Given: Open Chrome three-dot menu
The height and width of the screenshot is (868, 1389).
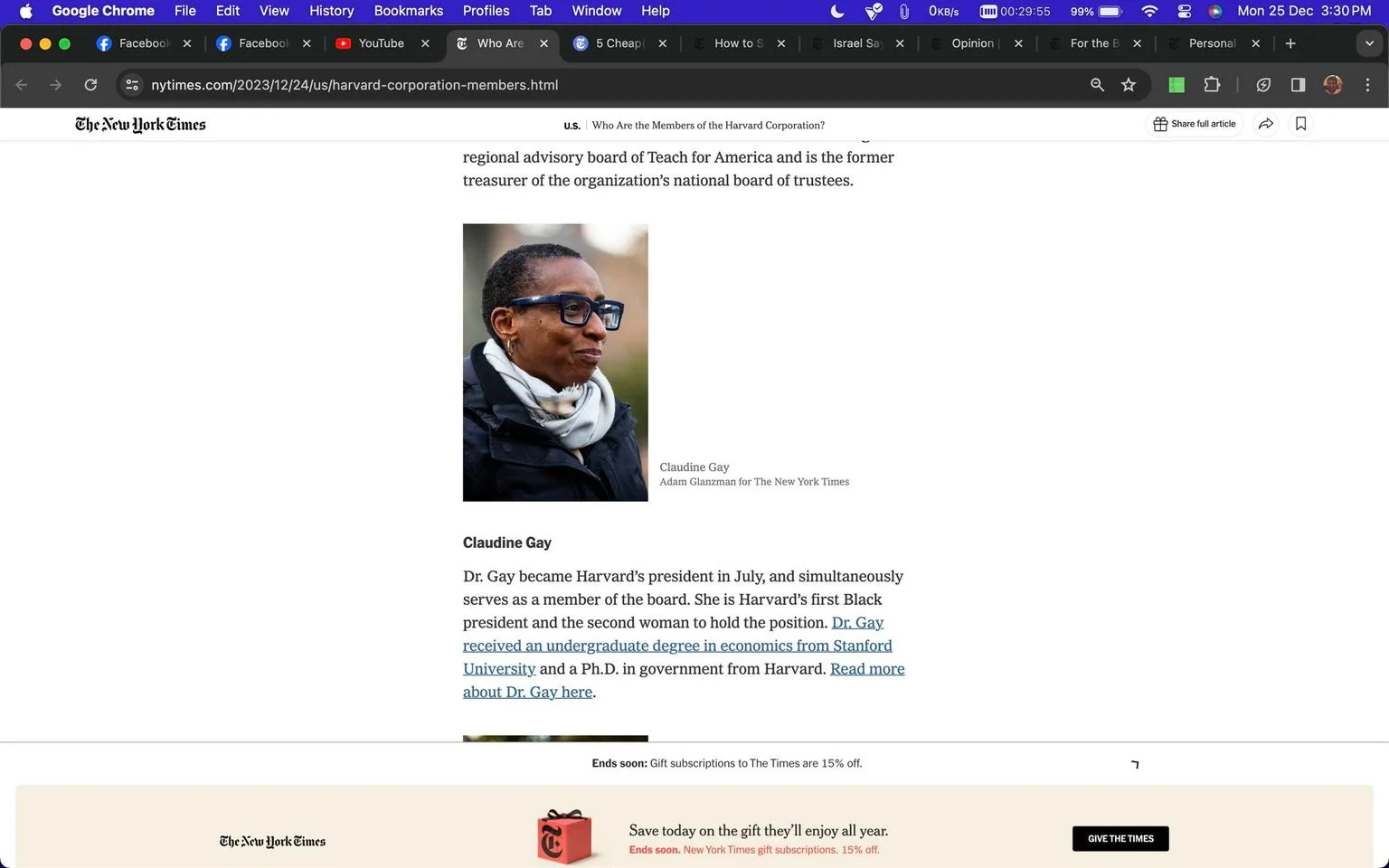Looking at the screenshot, I should [1367, 85].
